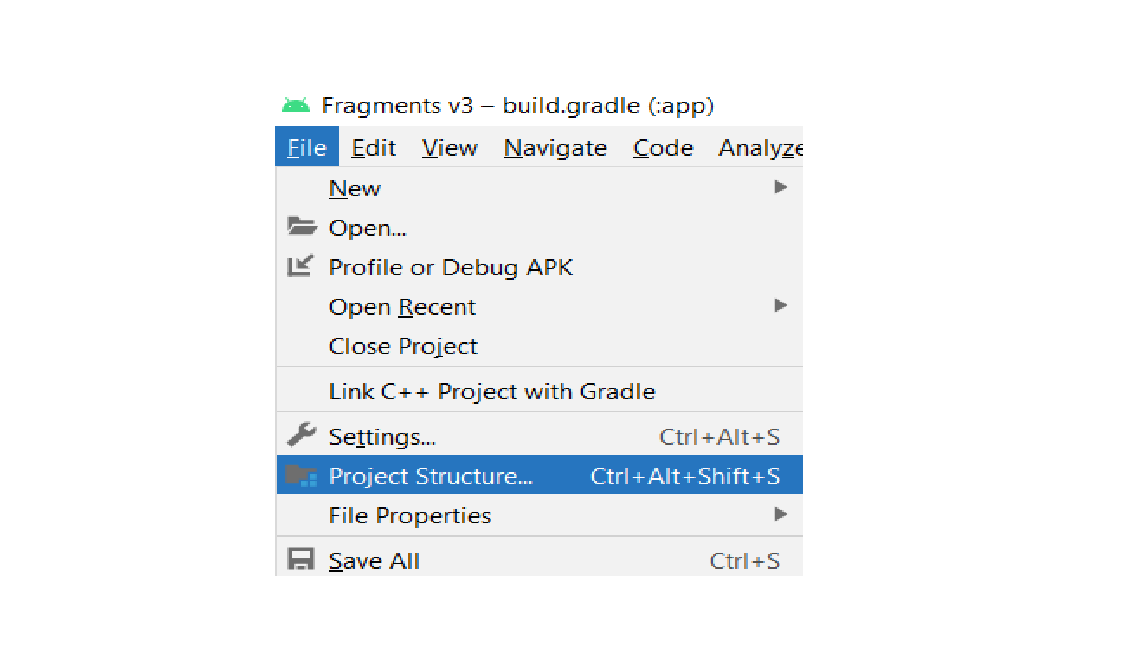Expand the Open Recent submenu

pos(779,306)
